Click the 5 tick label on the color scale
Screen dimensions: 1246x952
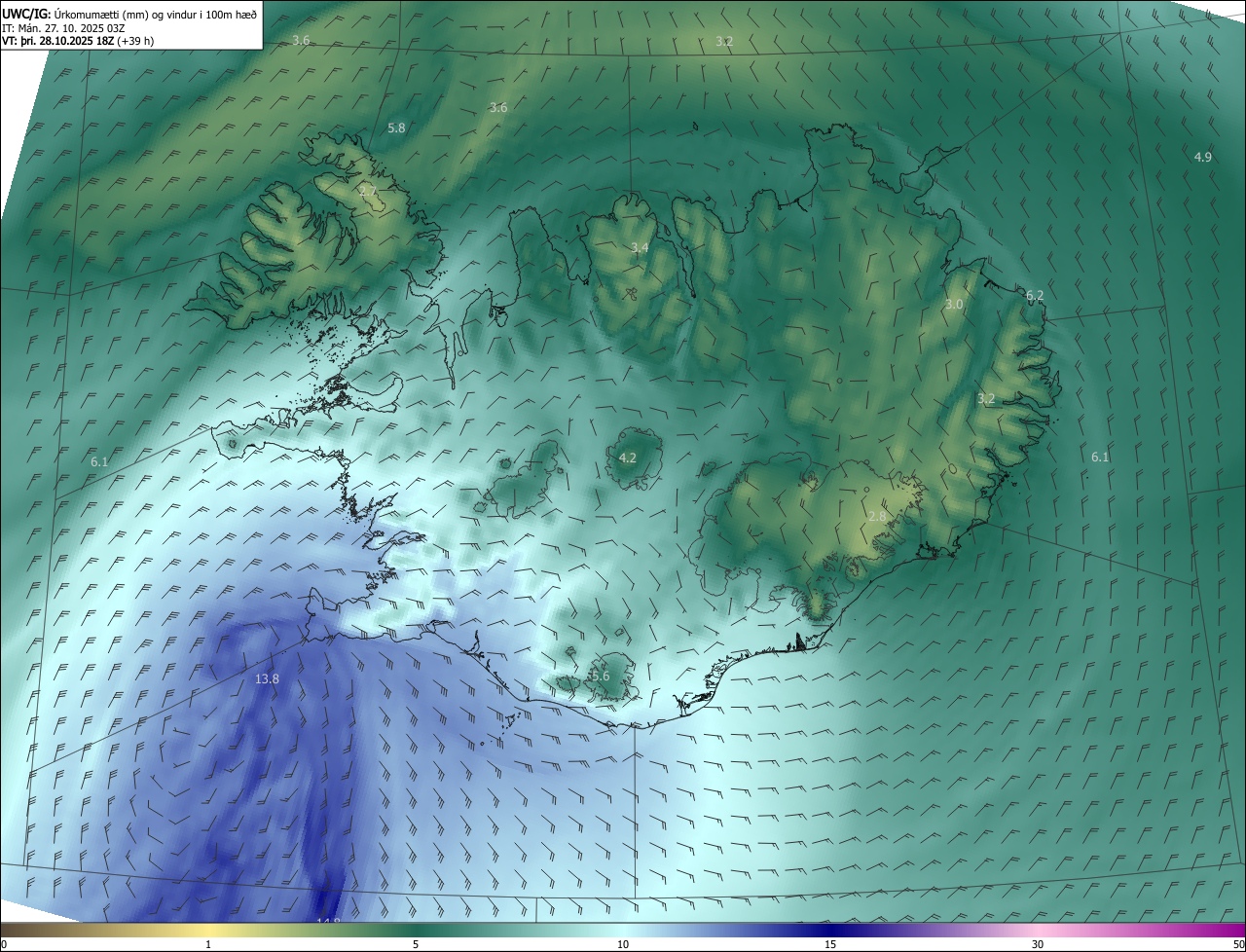416,944
